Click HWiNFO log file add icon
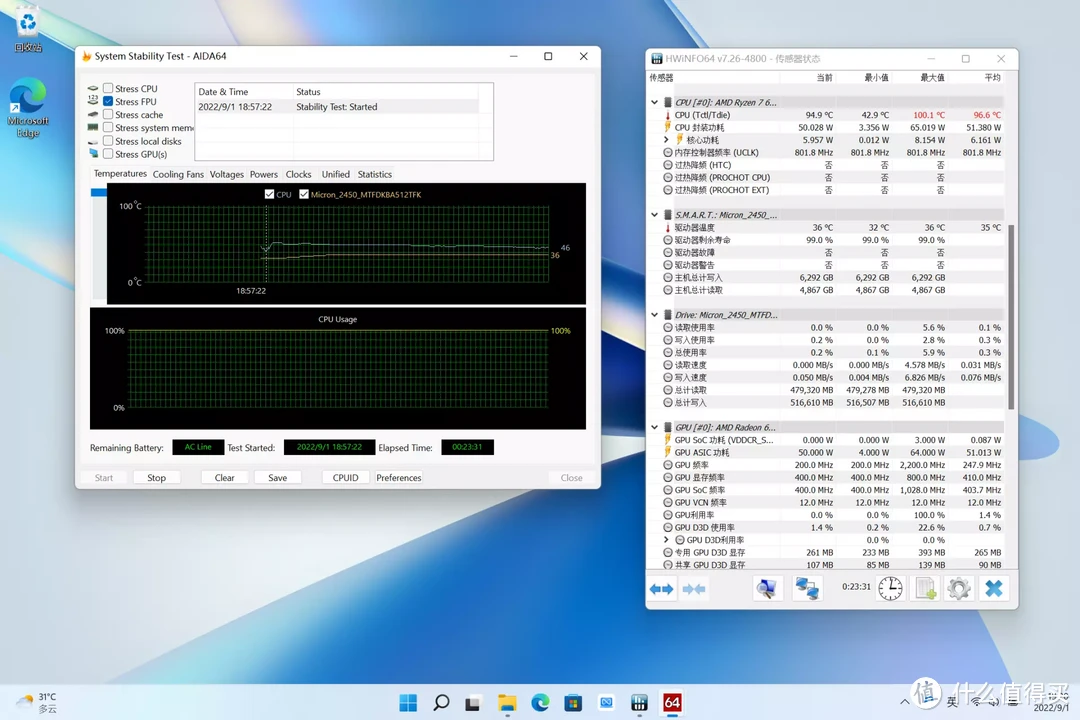The height and width of the screenshot is (720, 1080). point(925,588)
